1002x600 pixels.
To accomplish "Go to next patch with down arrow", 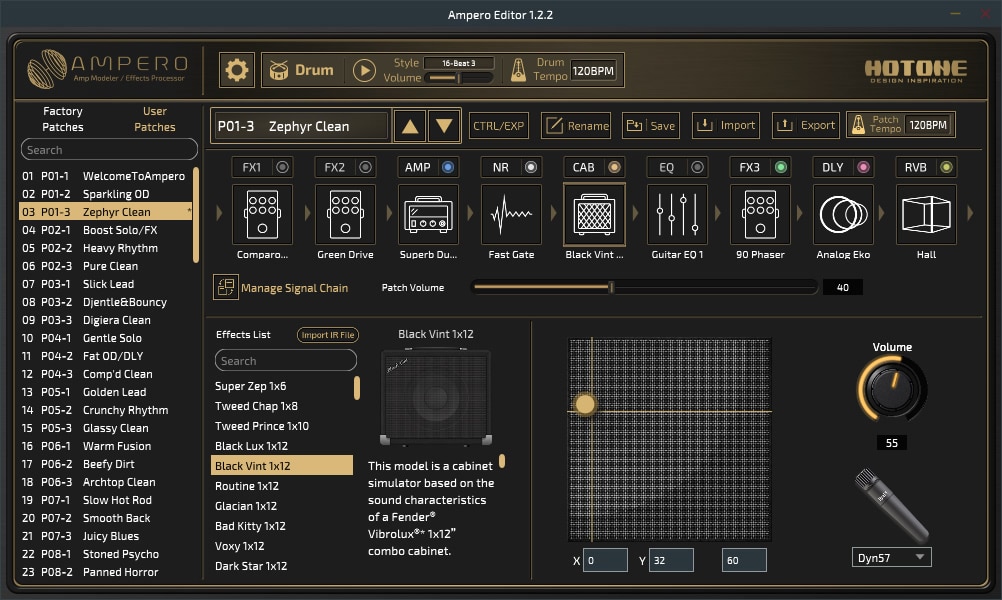I will click(x=444, y=126).
